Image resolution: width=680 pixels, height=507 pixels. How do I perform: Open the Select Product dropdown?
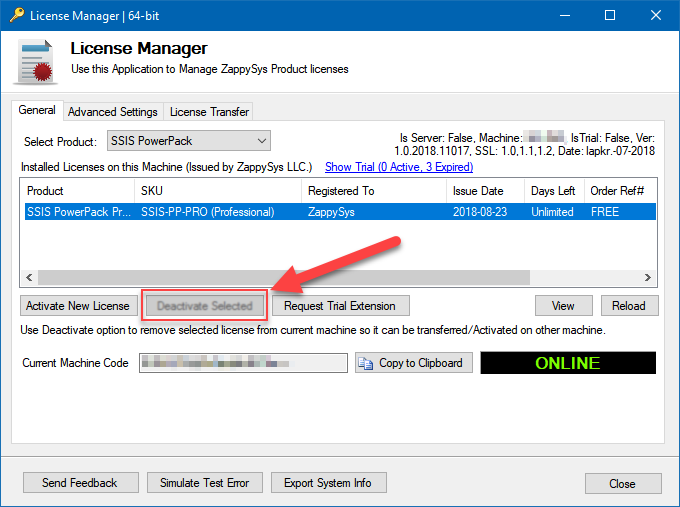pyautogui.click(x=189, y=141)
